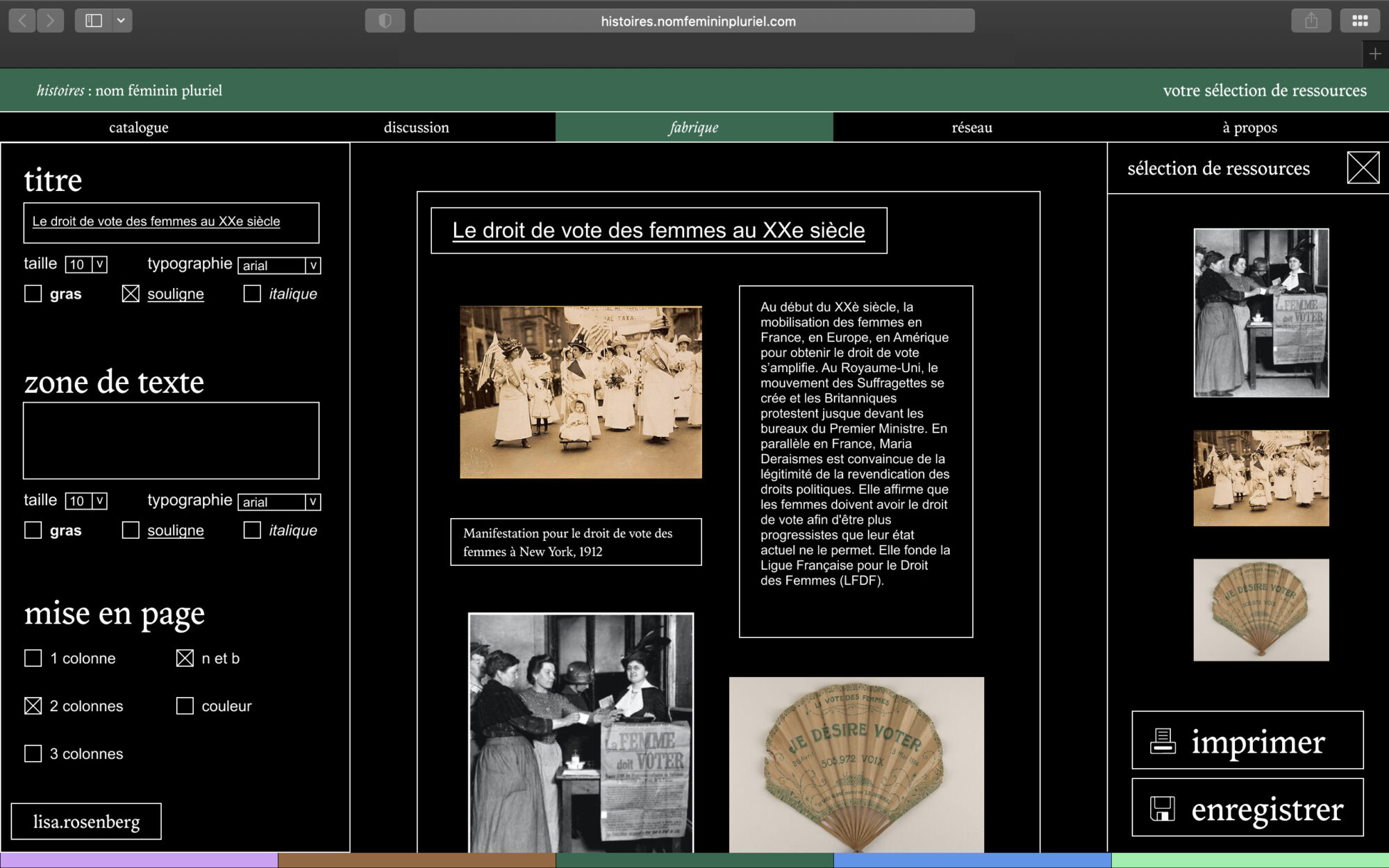Switch to the catalogue tab
1389x868 pixels.
click(139, 128)
